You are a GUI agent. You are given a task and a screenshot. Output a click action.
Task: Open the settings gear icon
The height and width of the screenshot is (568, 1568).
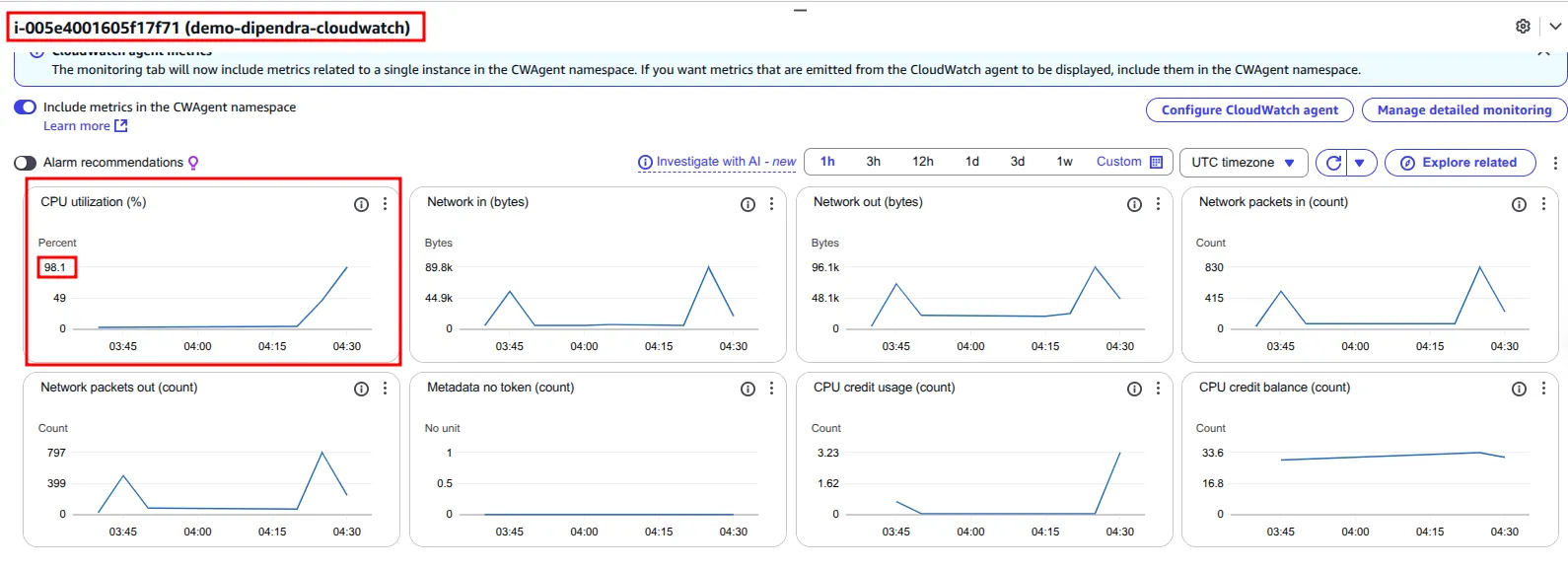point(1523,27)
